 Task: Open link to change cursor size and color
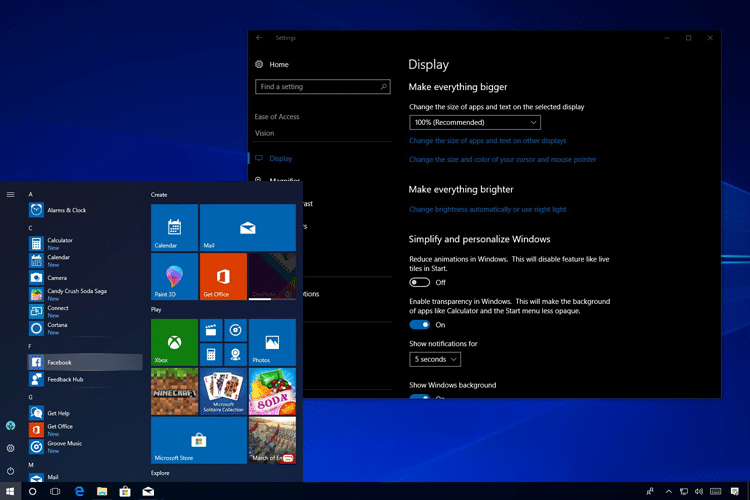coord(502,159)
